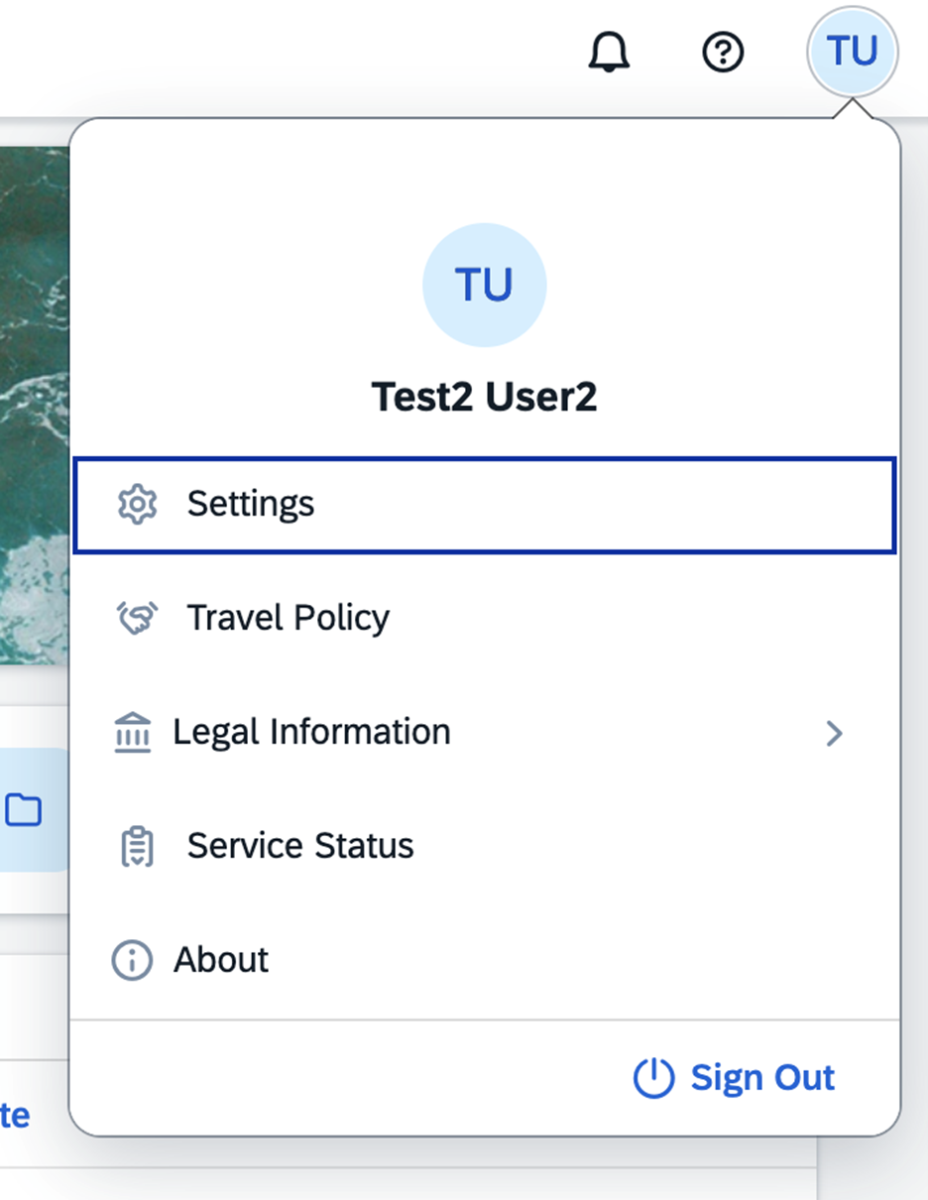Select the Settings gear icon
Viewport: 928px width, 1200px height.
[x=136, y=504]
